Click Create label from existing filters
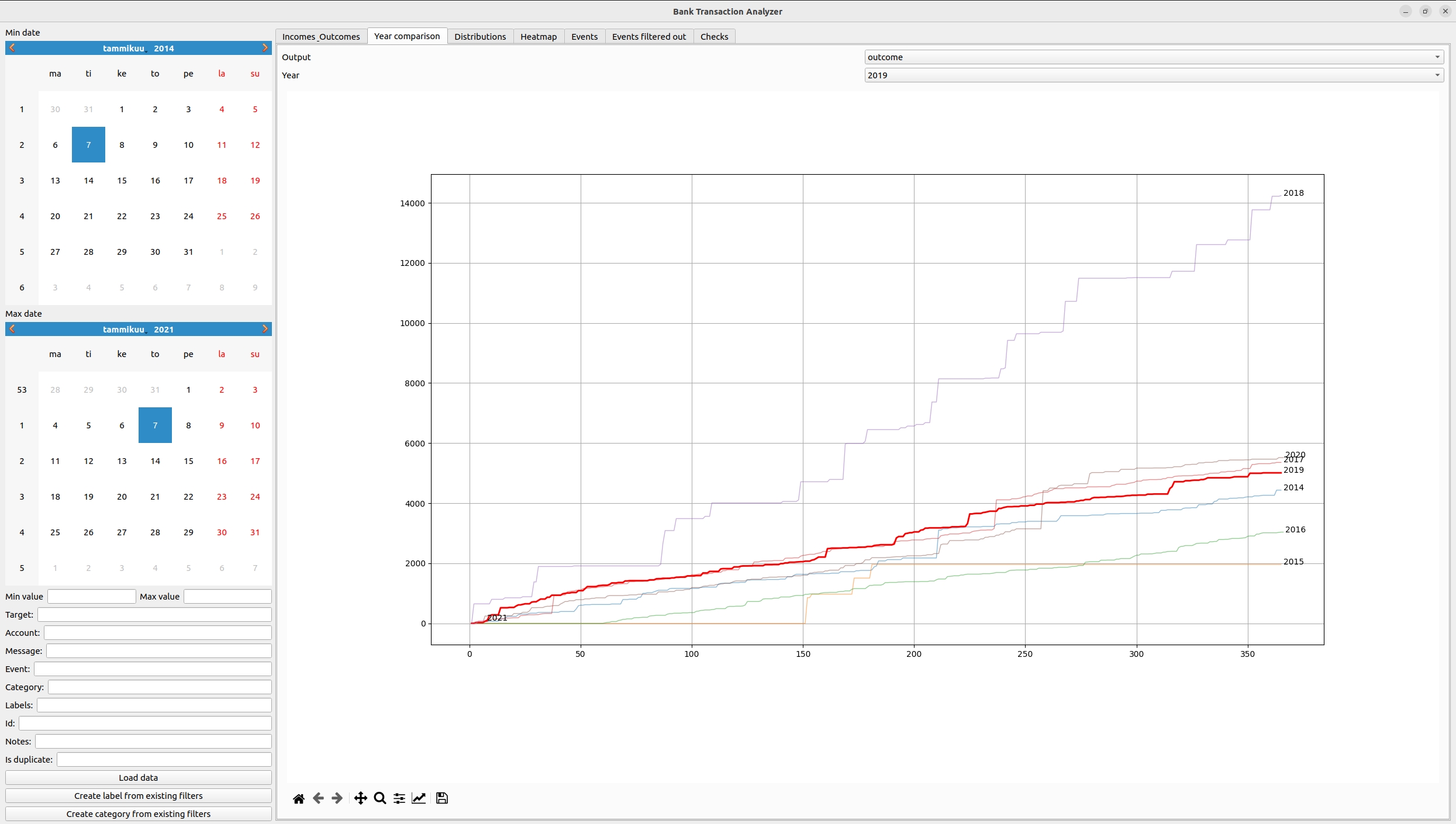This screenshot has height=824, width=1456. tap(138, 796)
